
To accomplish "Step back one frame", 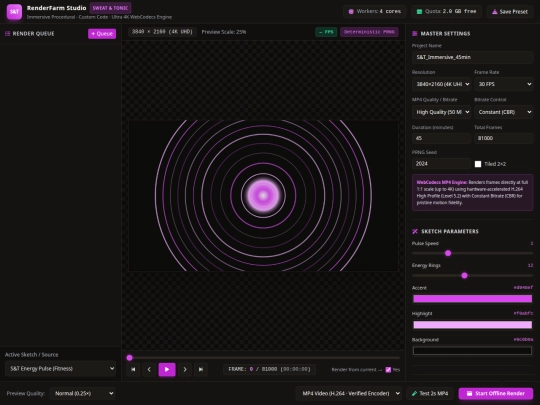I will tap(149, 370).
